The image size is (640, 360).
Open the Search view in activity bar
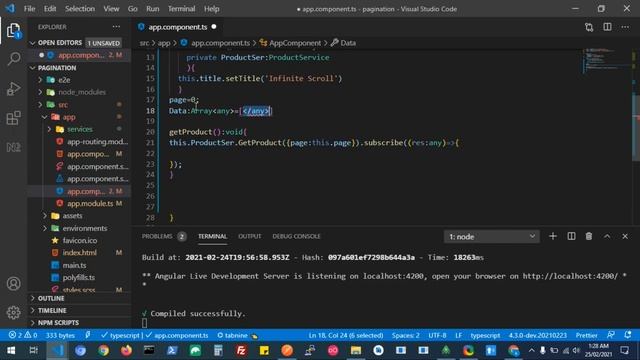click(x=13, y=59)
